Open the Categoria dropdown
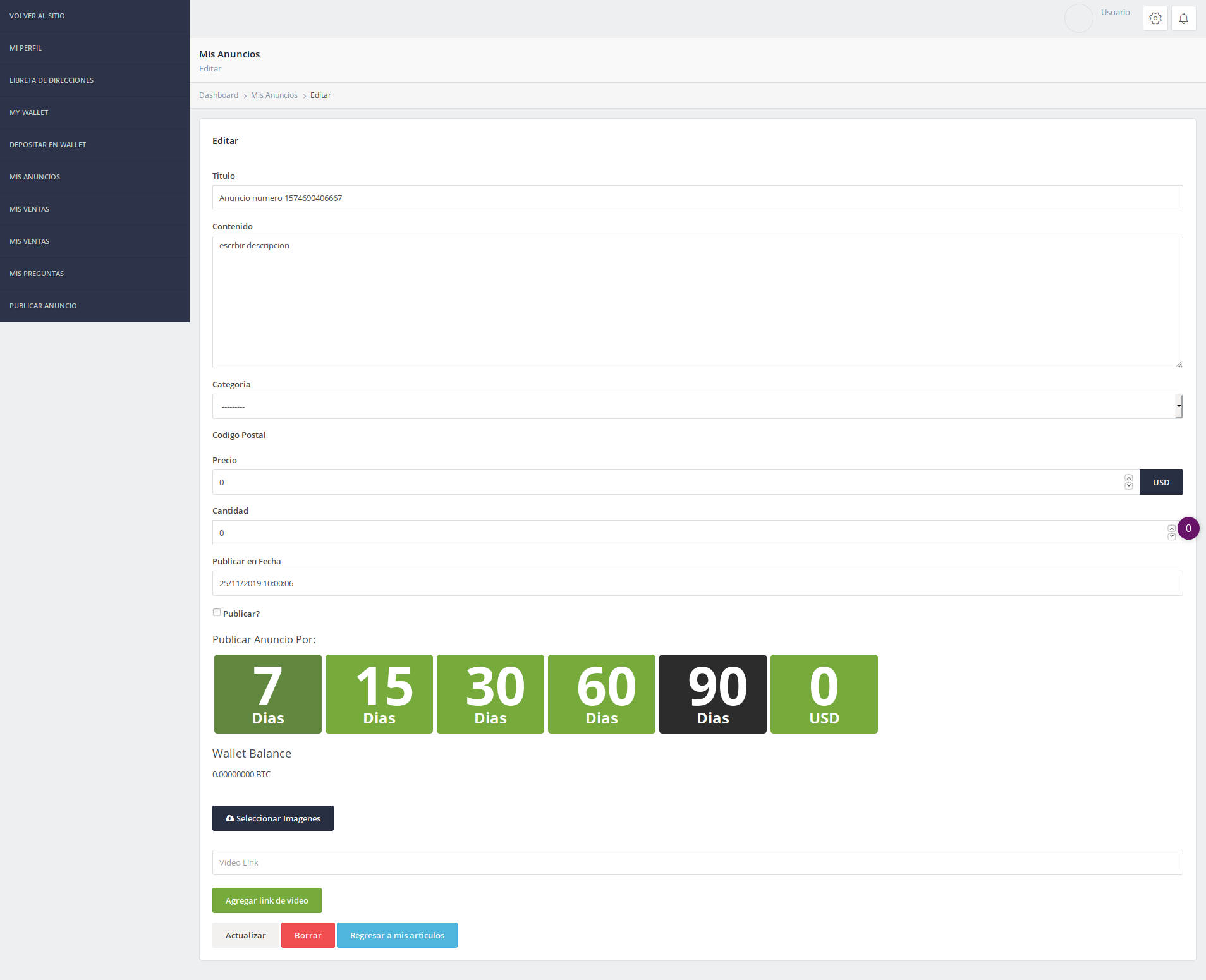This screenshot has width=1206, height=980. tap(697, 406)
